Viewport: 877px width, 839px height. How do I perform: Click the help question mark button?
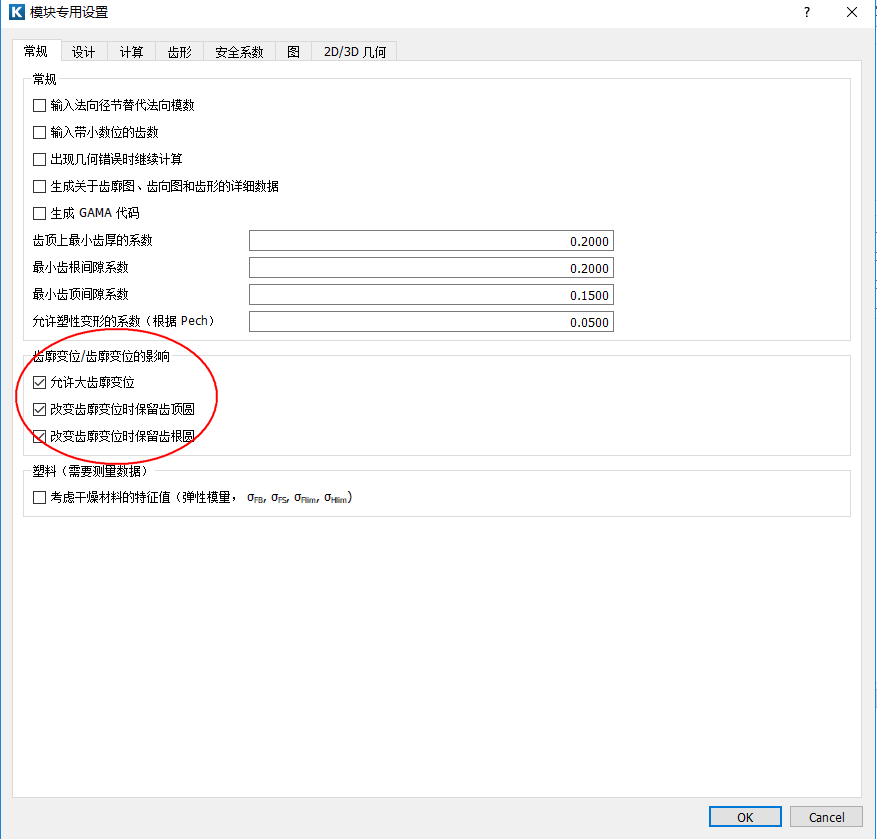(x=805, y=13)
